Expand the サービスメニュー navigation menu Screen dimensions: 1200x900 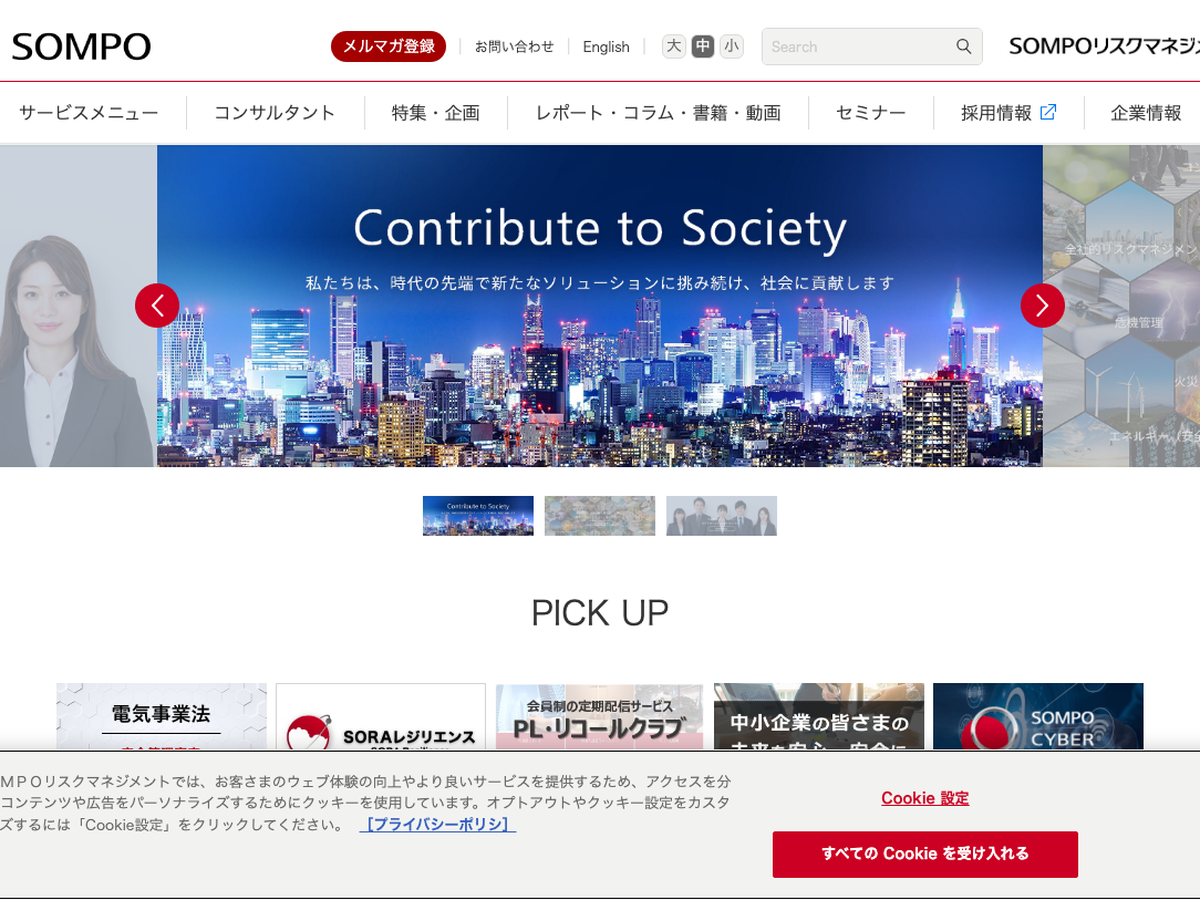(x=89, y=113)
